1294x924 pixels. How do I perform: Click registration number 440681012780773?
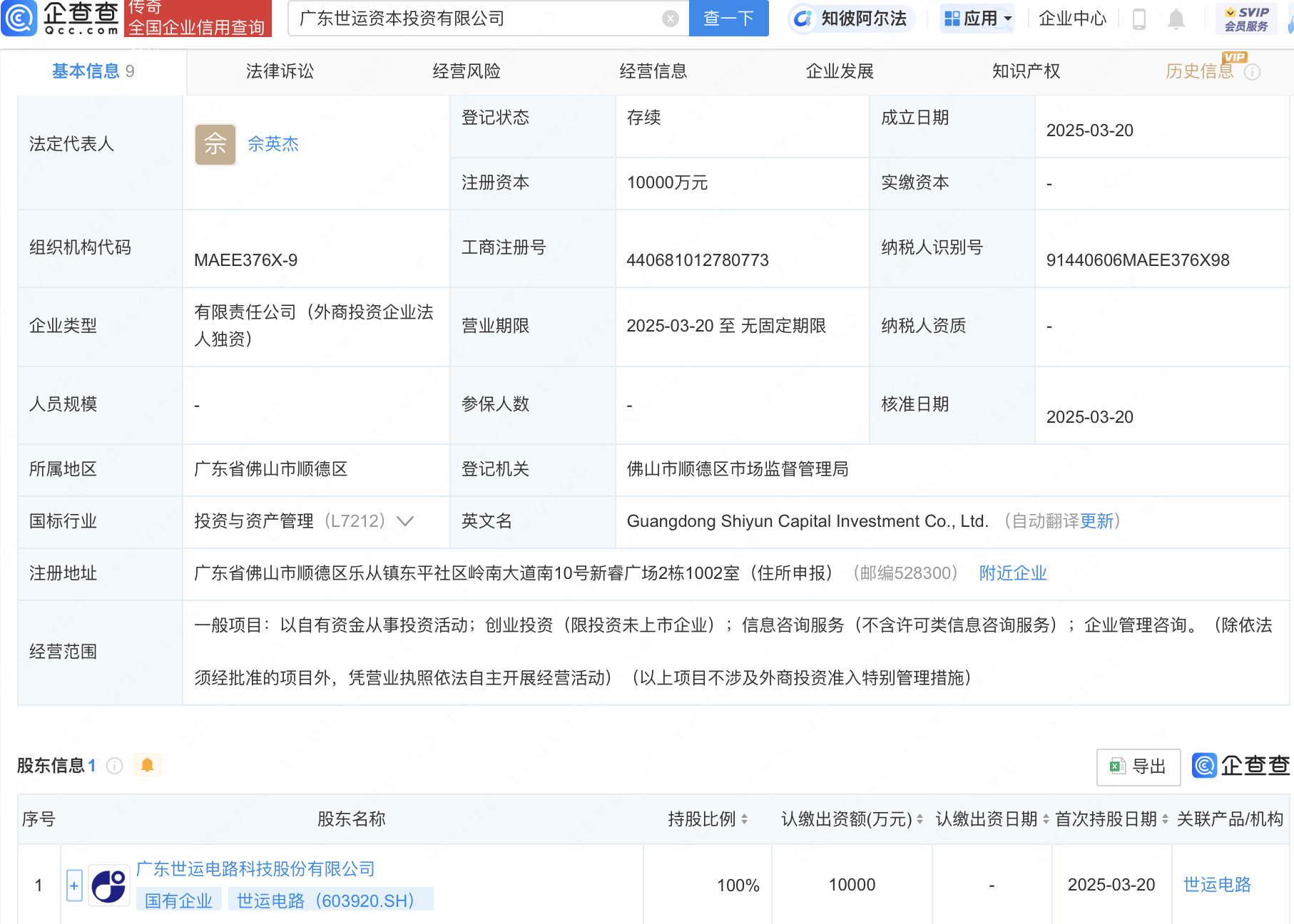click(x=698, y=260)
